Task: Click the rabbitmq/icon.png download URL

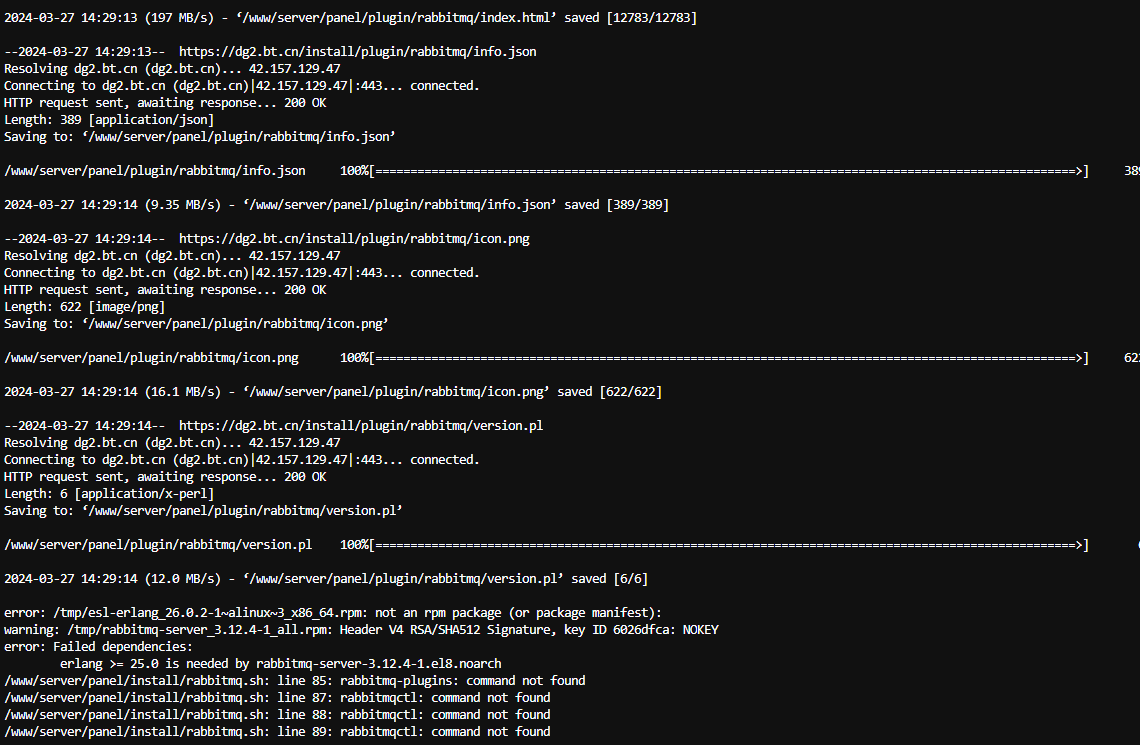Action: coord(354,238)
